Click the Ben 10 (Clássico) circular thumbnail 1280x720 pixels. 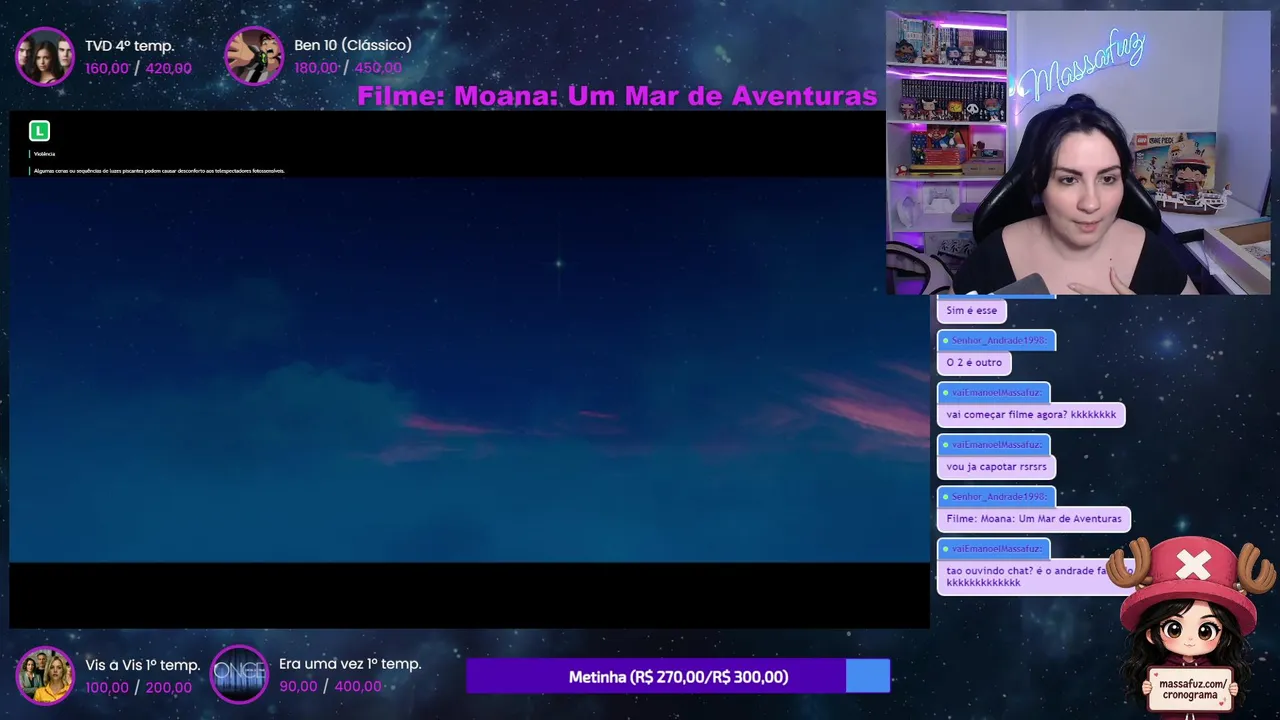(x=254, y=56)
